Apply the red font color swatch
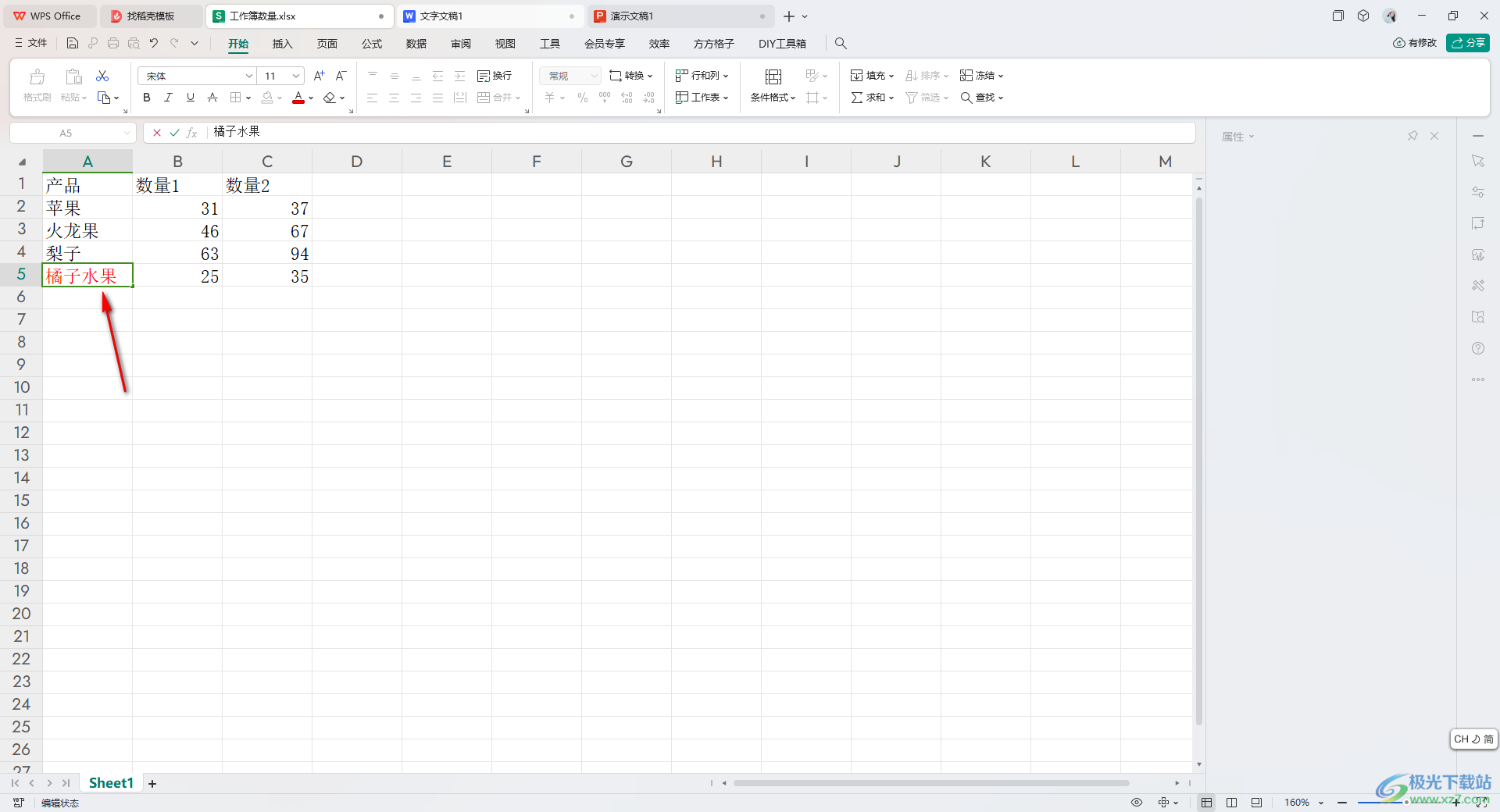The image size is (1500, 812). click(298, 98)
